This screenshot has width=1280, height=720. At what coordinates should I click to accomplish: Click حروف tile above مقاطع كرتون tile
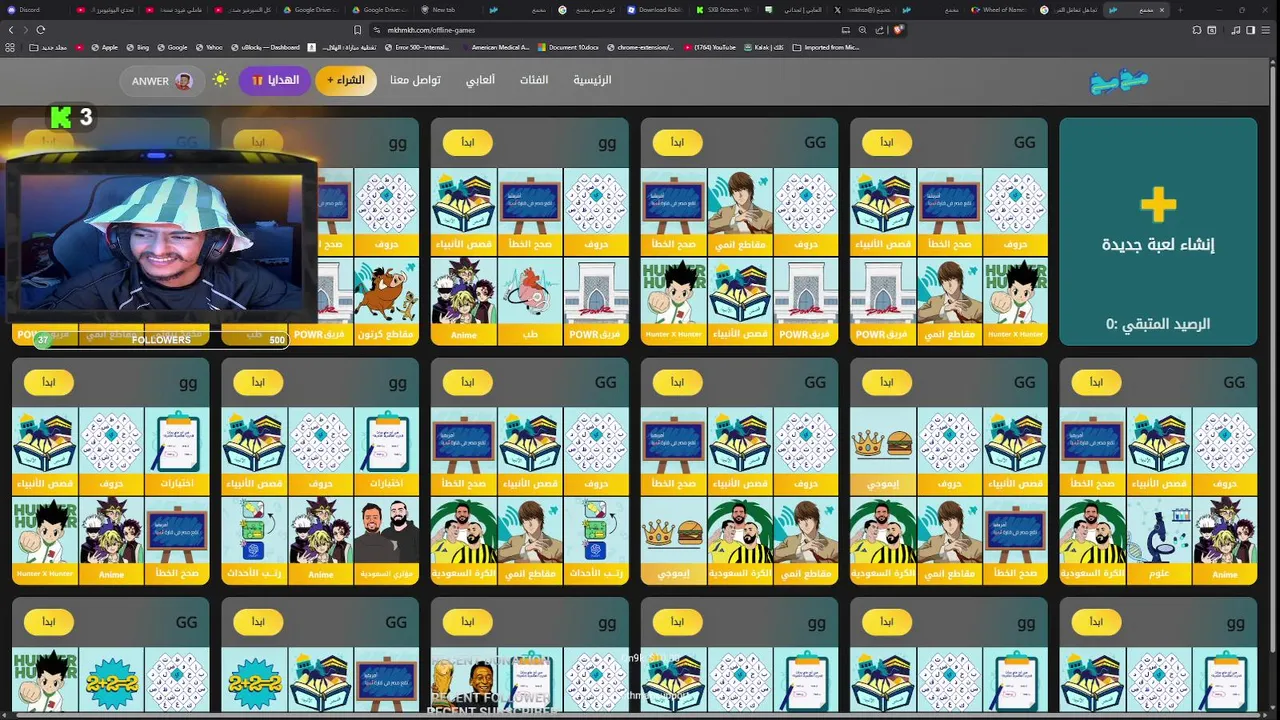pos(386,211)
